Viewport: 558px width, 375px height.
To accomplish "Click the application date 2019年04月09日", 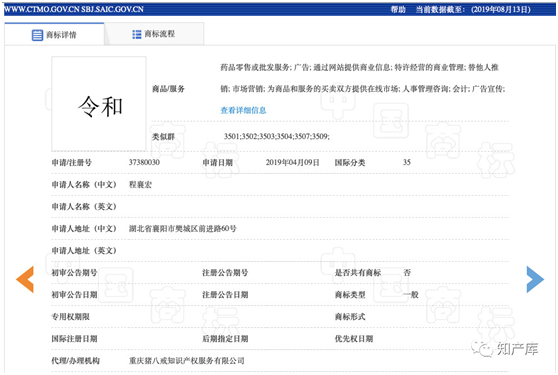I will tap(293, 163).
